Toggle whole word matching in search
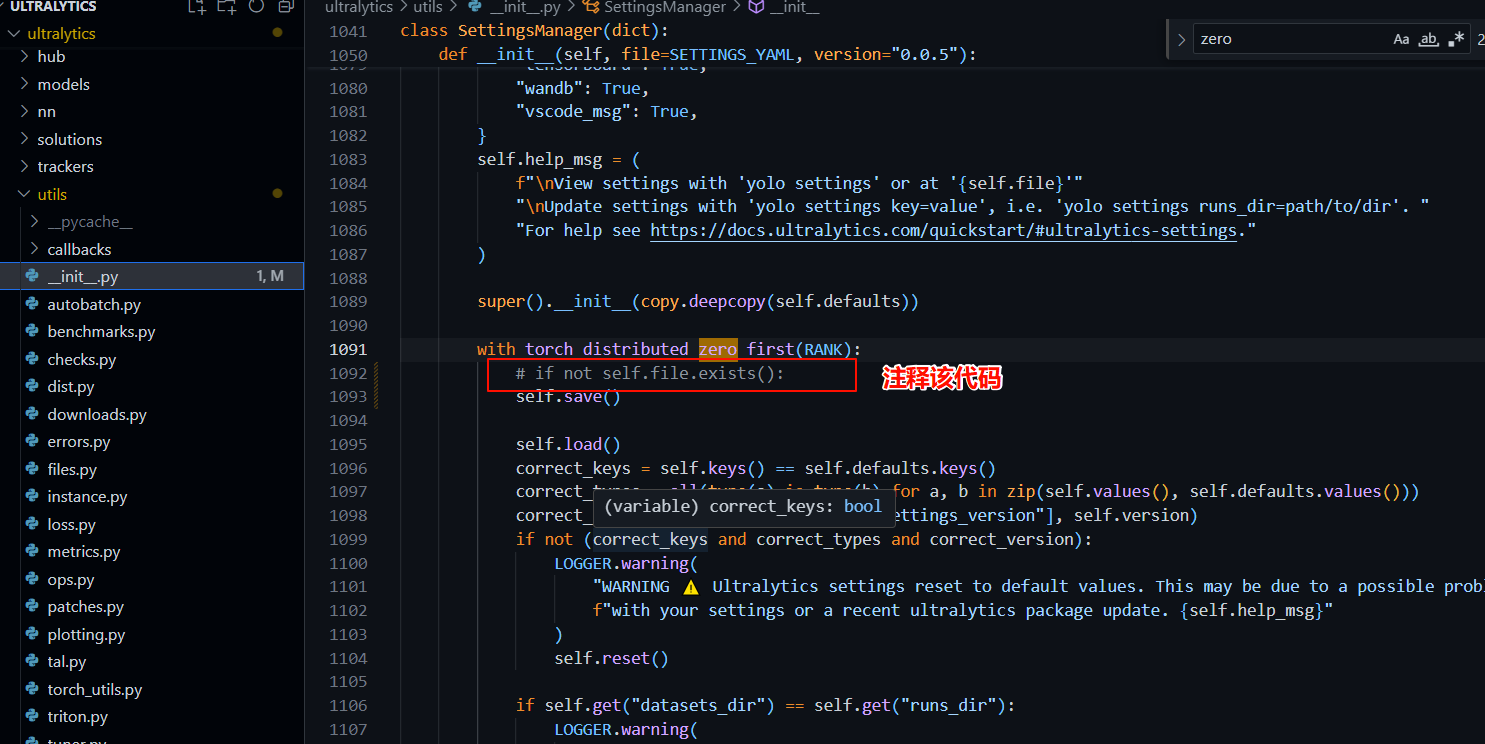The width and height of the screenshot is (1485, 744). tap(1428, 38)
